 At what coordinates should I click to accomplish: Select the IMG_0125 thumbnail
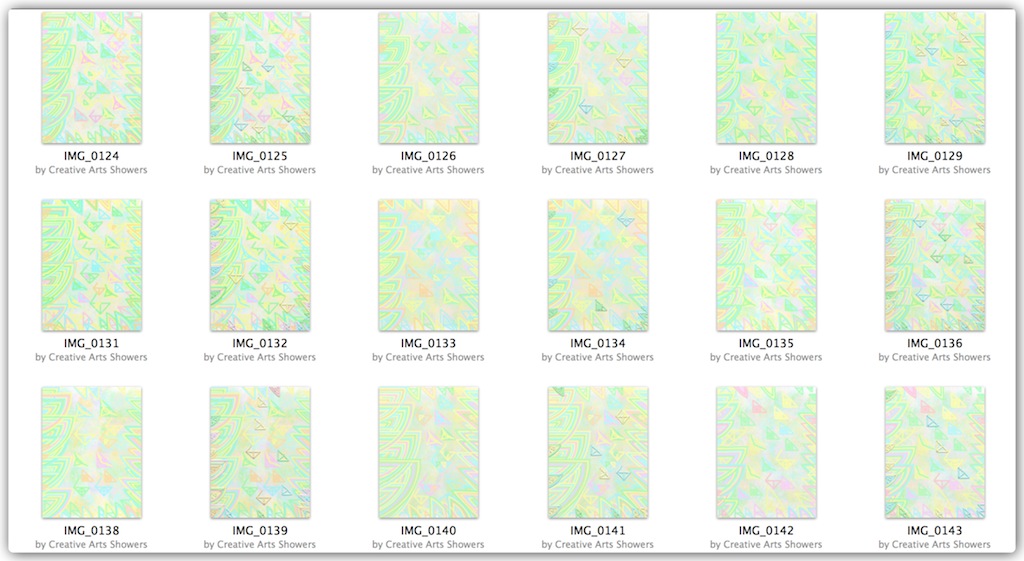point(260,78)
